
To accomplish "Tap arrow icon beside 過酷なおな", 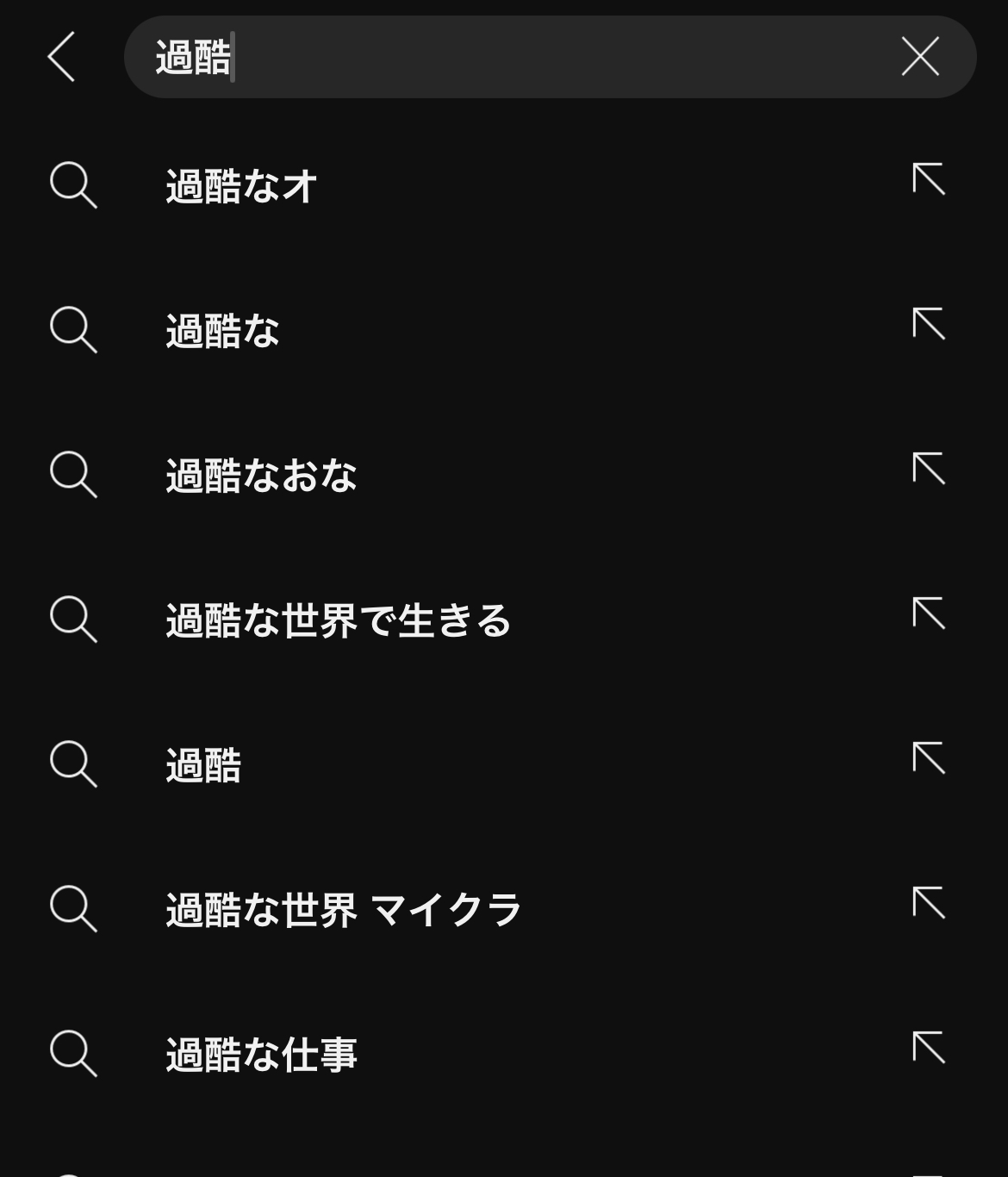I will point(929,470).
